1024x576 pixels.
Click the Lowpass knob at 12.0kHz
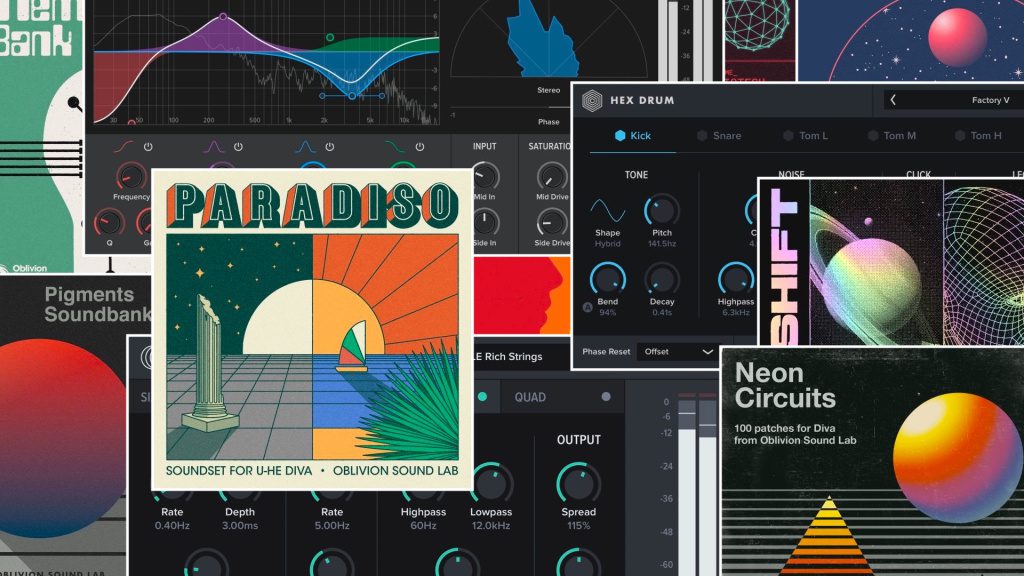pyautogui.click(x=491, y=483)
